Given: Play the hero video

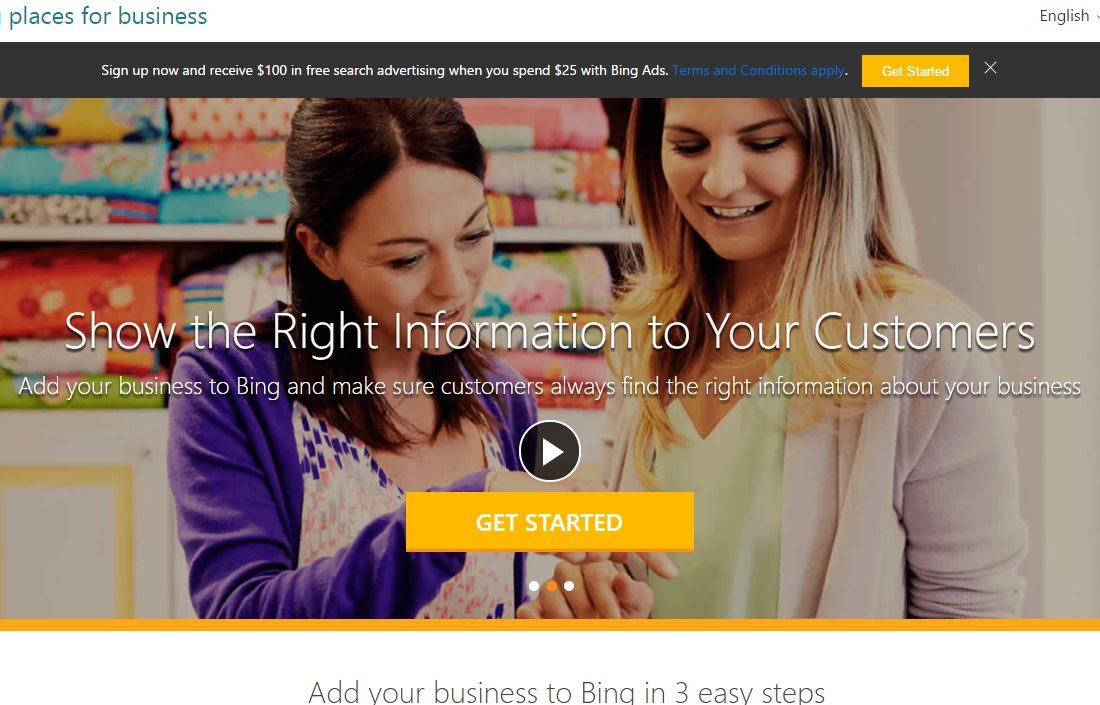Looking at the screenshot, I should coord(549,451).
